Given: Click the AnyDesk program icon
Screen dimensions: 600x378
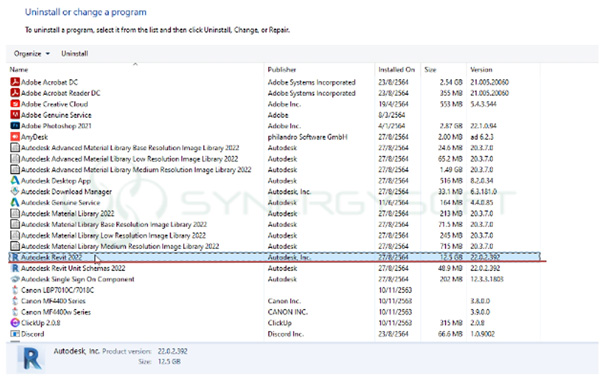Looking at the screenshot, I should [x=15, y=137].
